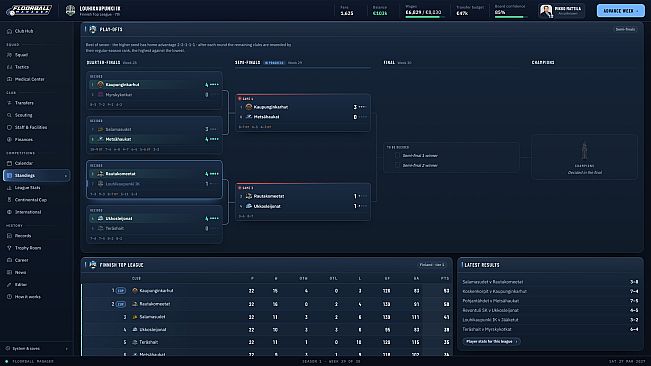Click the Finnish Top League panel icon
The height and width of the screenshot is (366, 651).
[x=93, y=265]
